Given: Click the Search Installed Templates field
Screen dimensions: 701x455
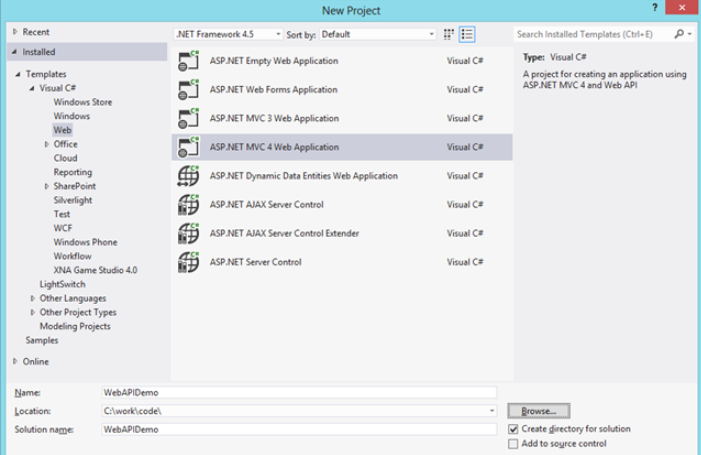Looking at the screenshot, I should tap(593, 34).
